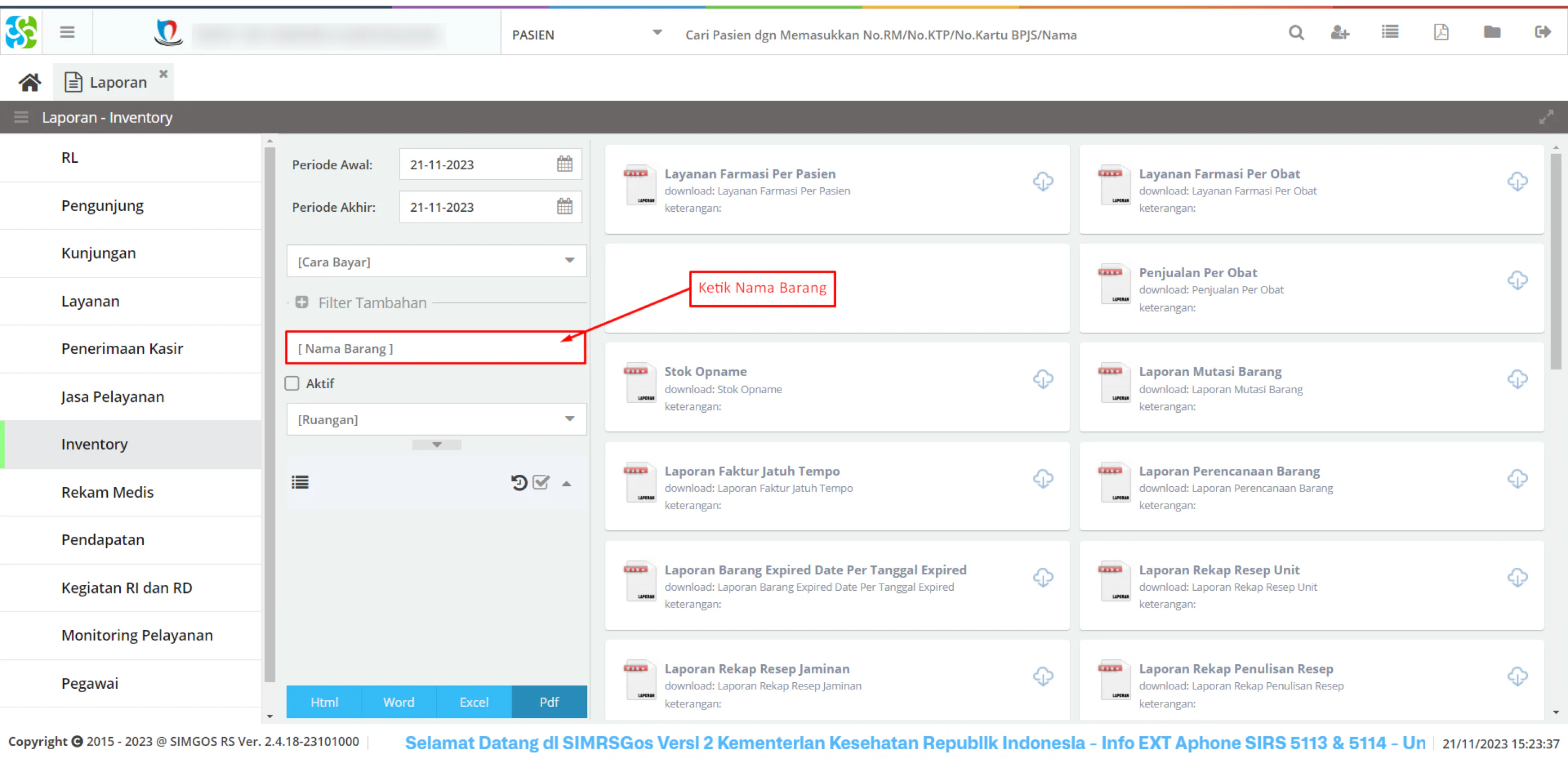
Task: Expand panel to fullscreen icon
Action: pos(1546,117)
